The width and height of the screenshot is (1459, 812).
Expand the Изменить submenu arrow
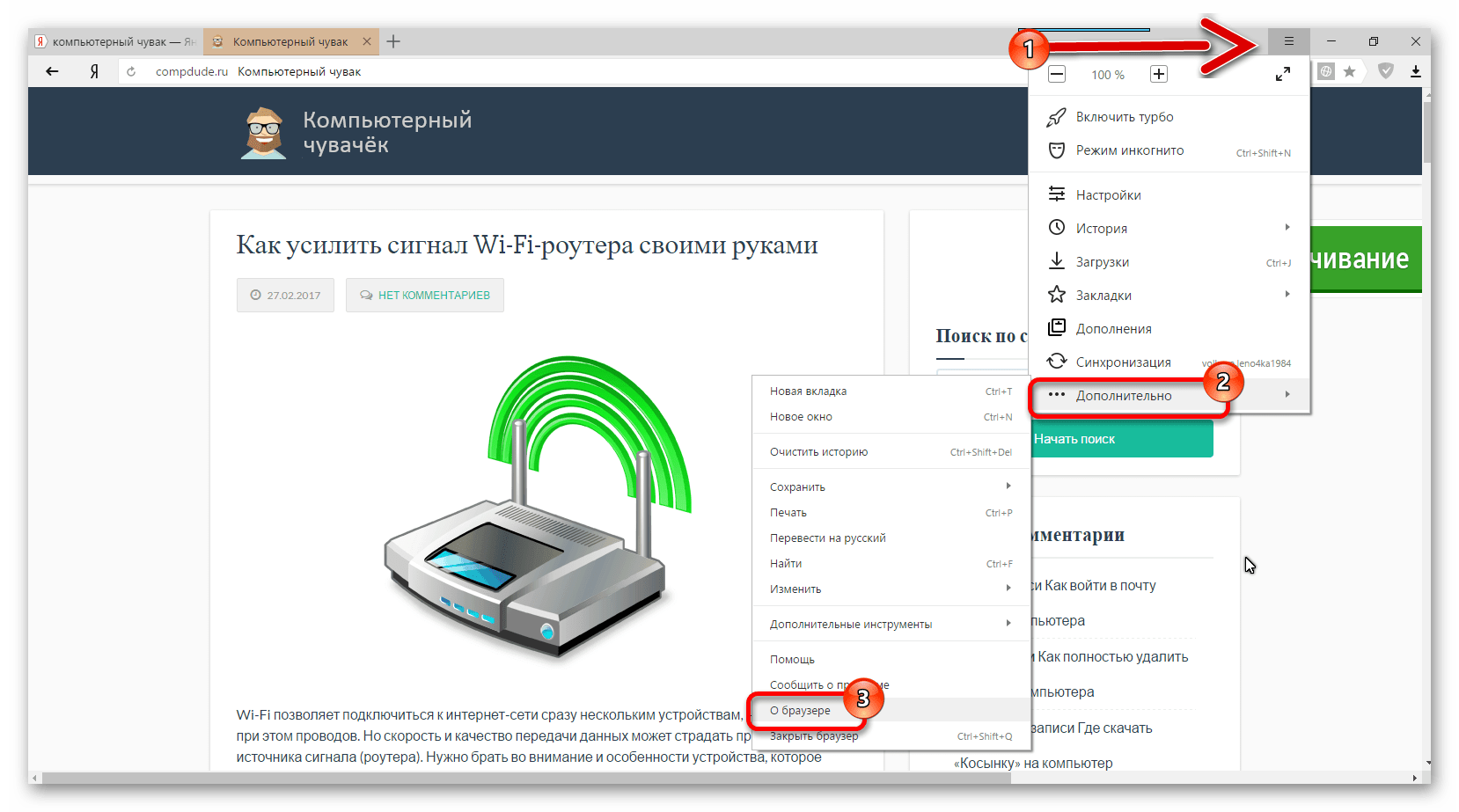(x=1008, y=589)
